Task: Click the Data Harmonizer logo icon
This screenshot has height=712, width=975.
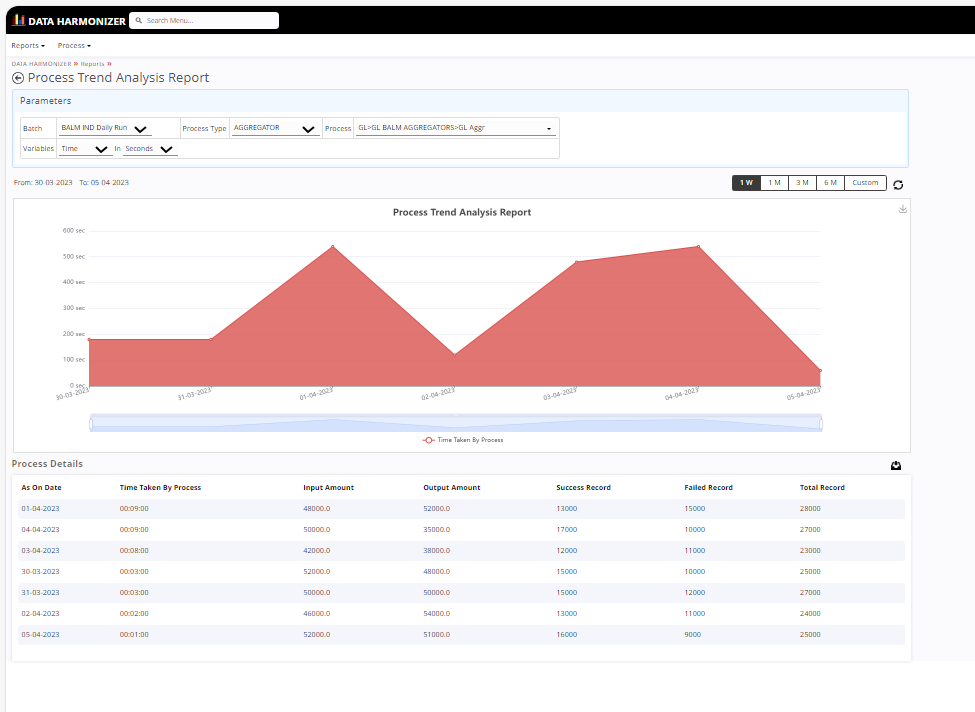Action: pyautogui.click(x=19, y=21)
